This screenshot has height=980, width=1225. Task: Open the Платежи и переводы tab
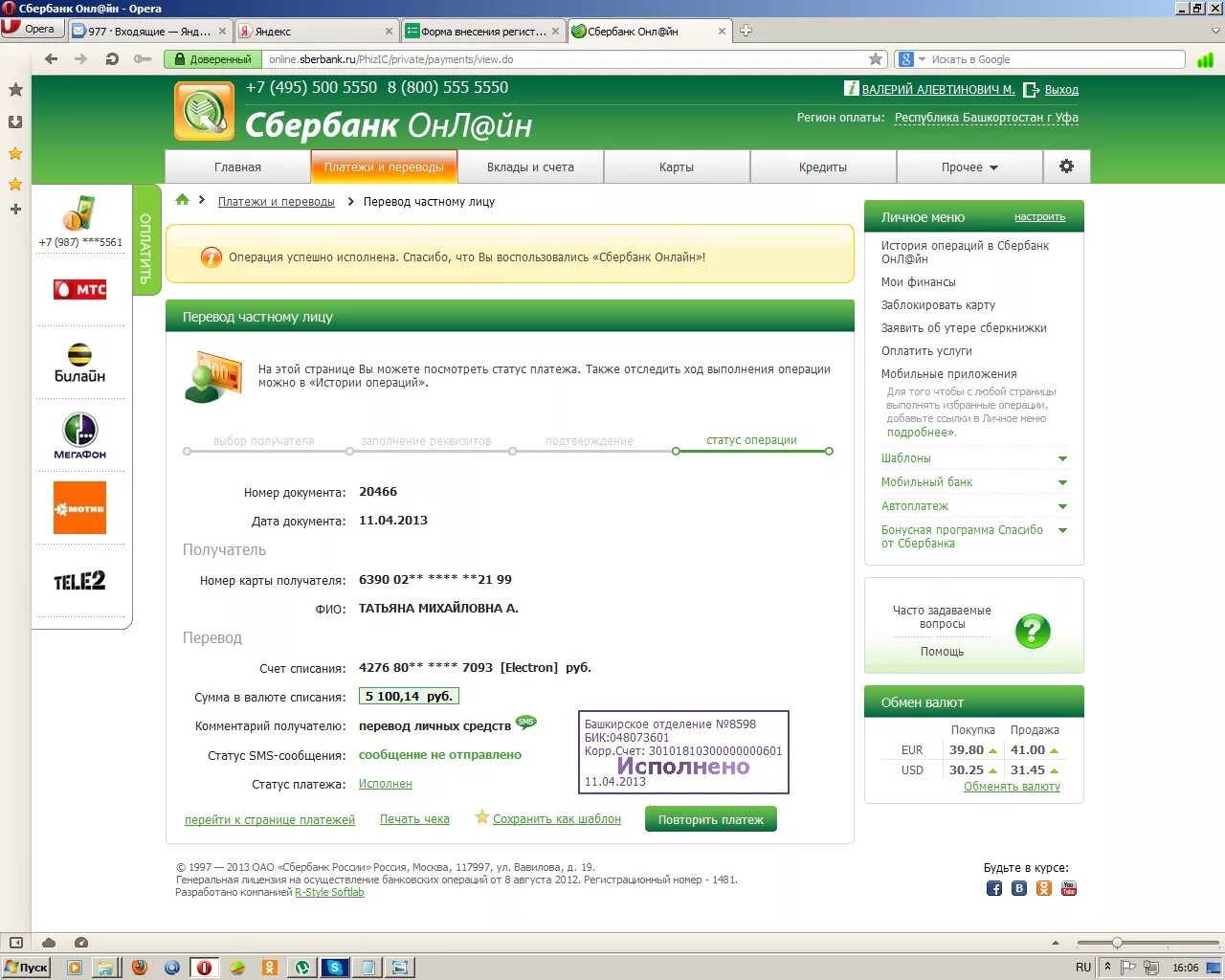384,167
